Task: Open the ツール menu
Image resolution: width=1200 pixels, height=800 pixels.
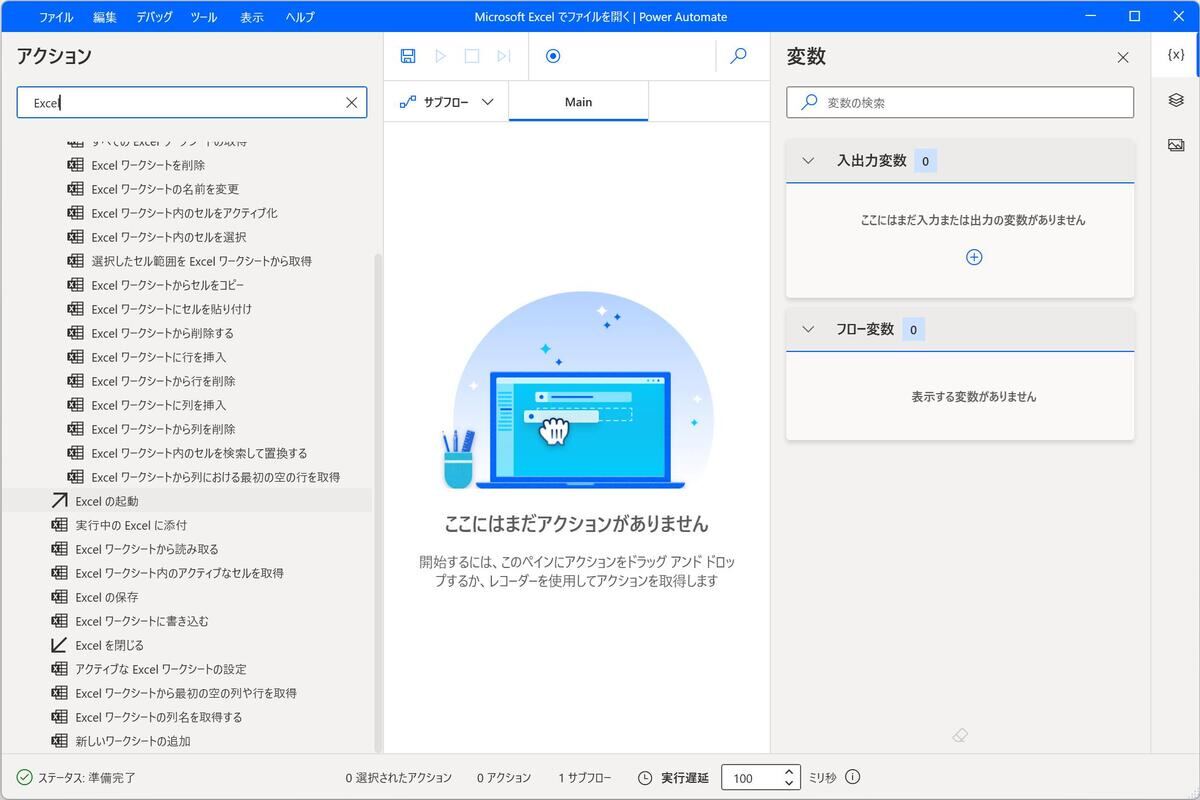Action: (203, 17)
